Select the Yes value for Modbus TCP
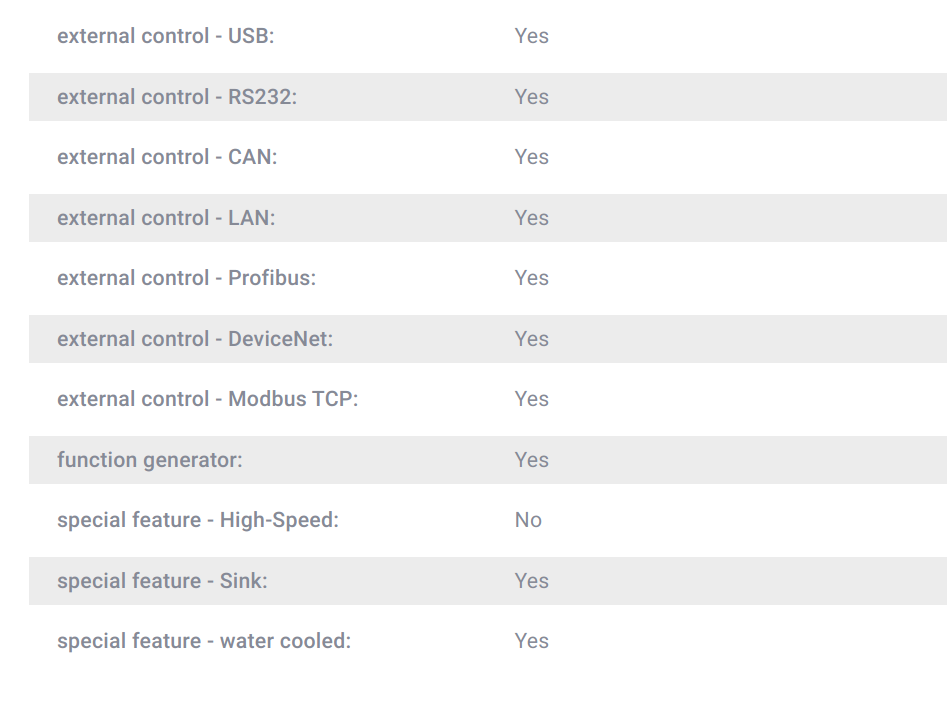947x722 pixels. (531, 399)
